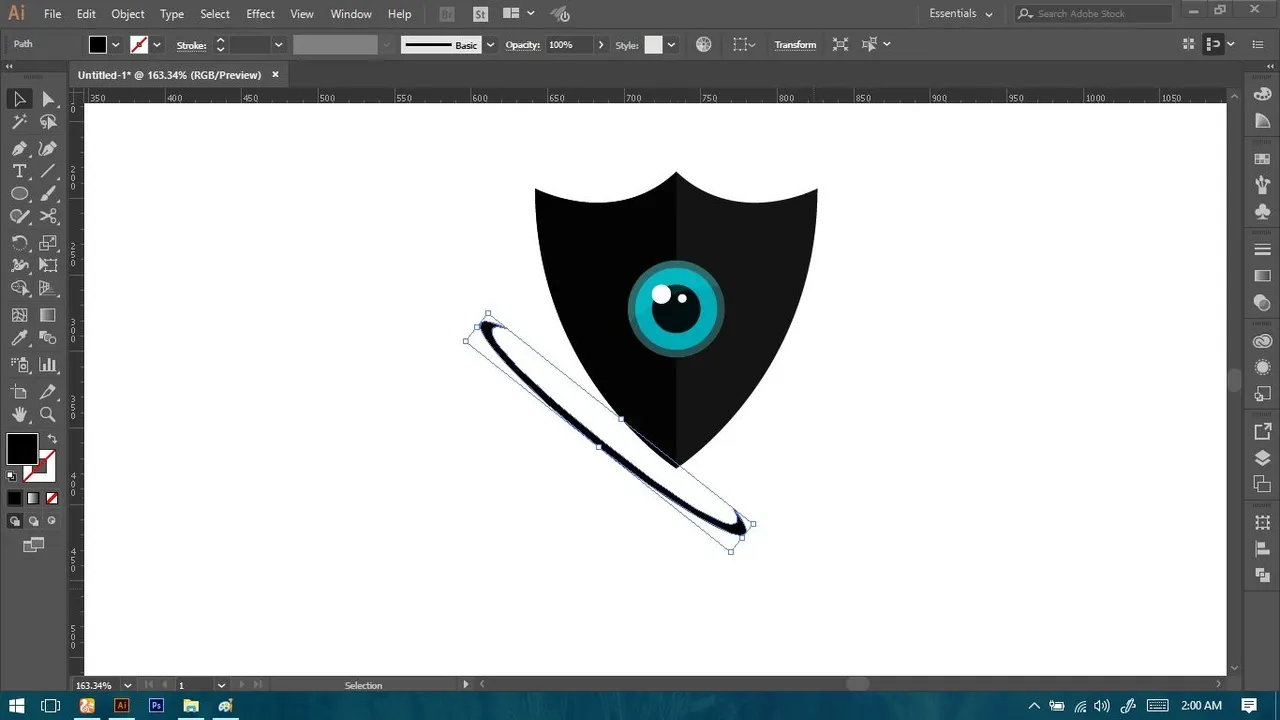This screenshot has width=1280, height=720.
Task: Select the Gradient tool
Action: coord(48,315)
